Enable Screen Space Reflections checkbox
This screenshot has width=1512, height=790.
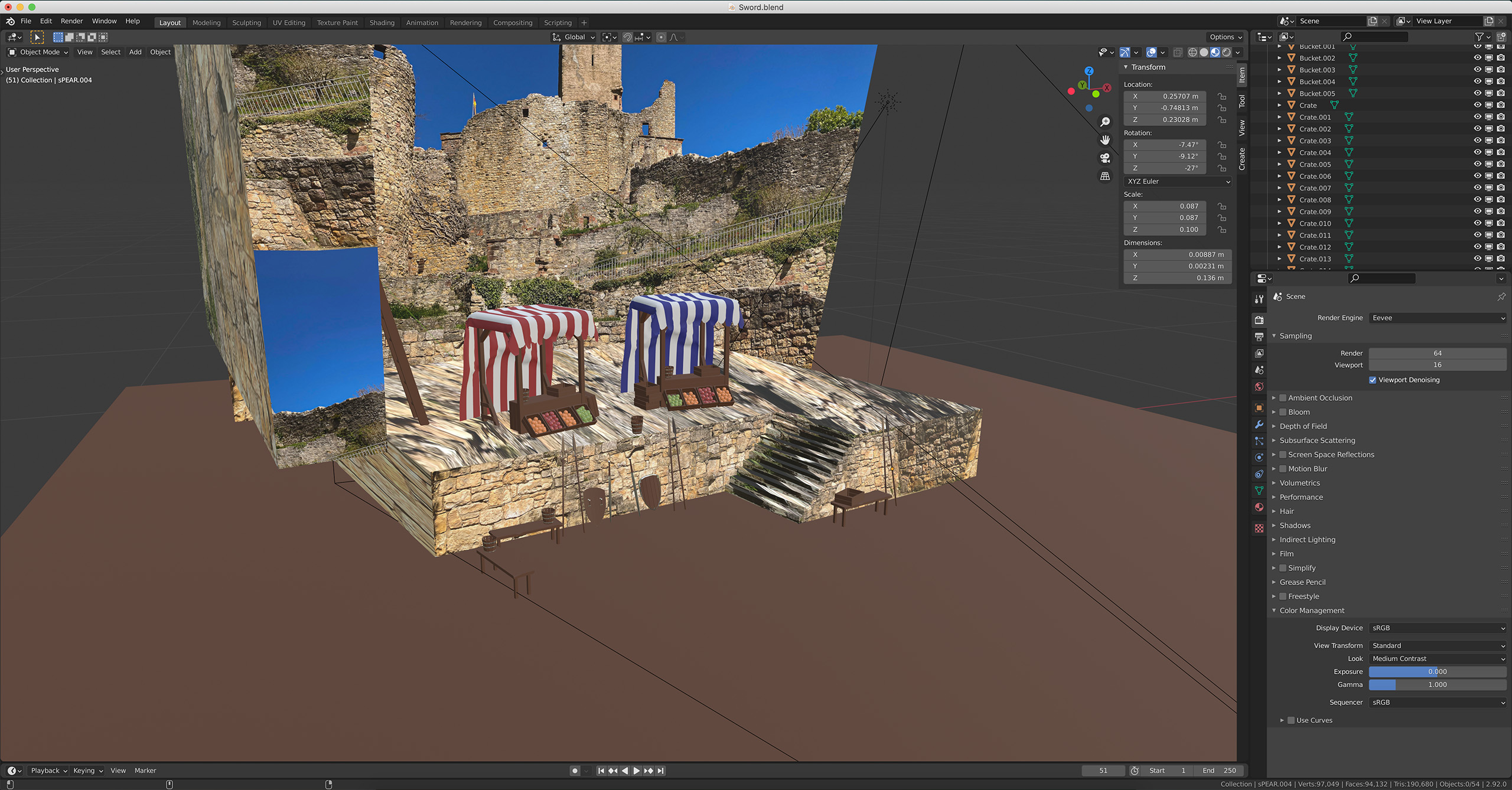coord(1283,455)
